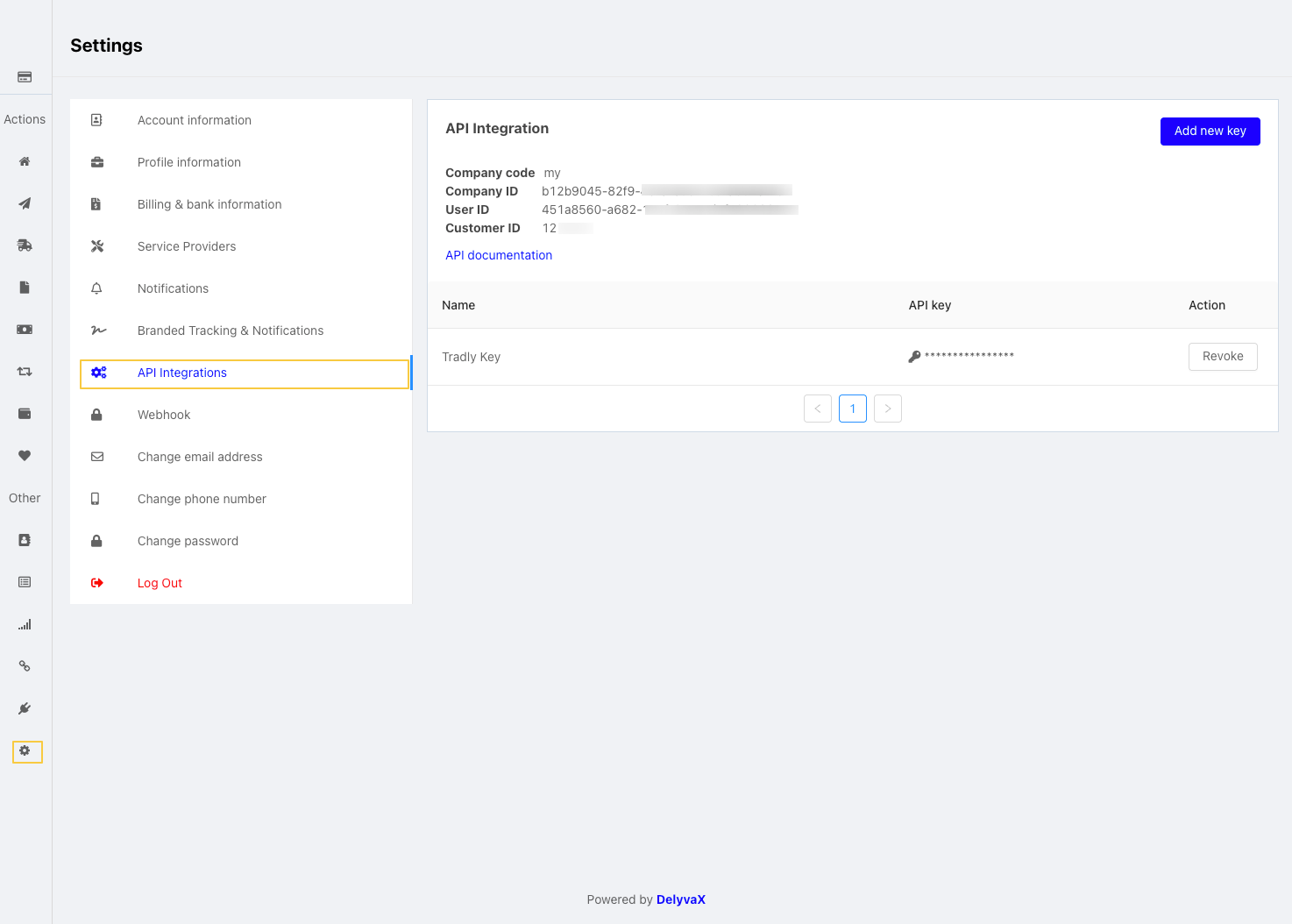This screenshot has width=1292, height=924.
Task: Click the next page arrow in pagination
Action: [887, 409]
